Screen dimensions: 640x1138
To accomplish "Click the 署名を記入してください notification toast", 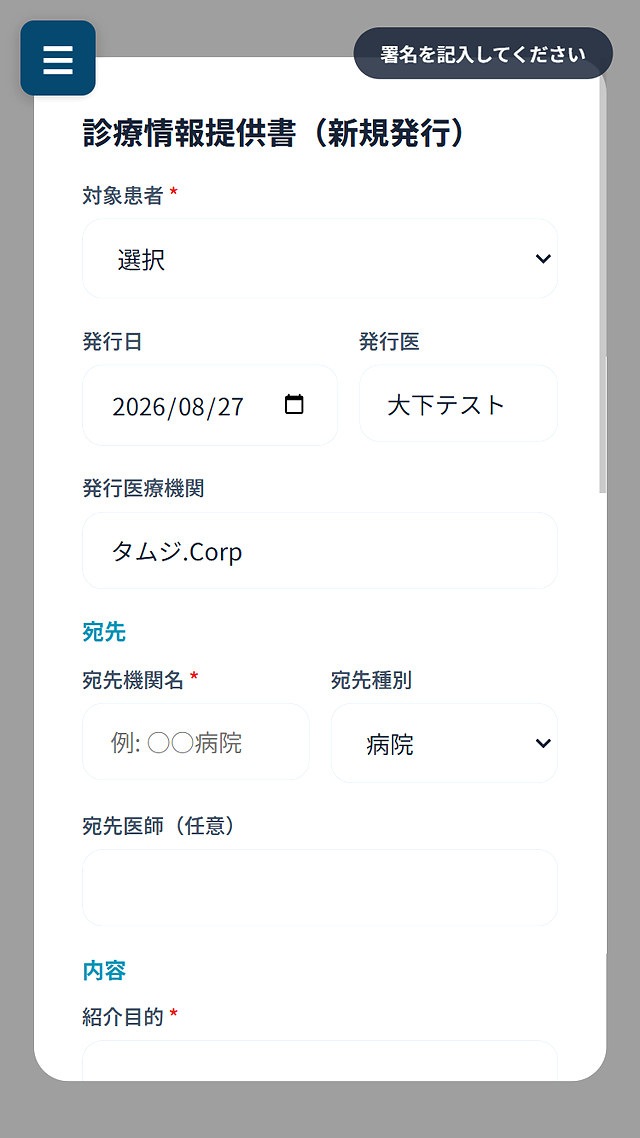I will pos(483,53).
